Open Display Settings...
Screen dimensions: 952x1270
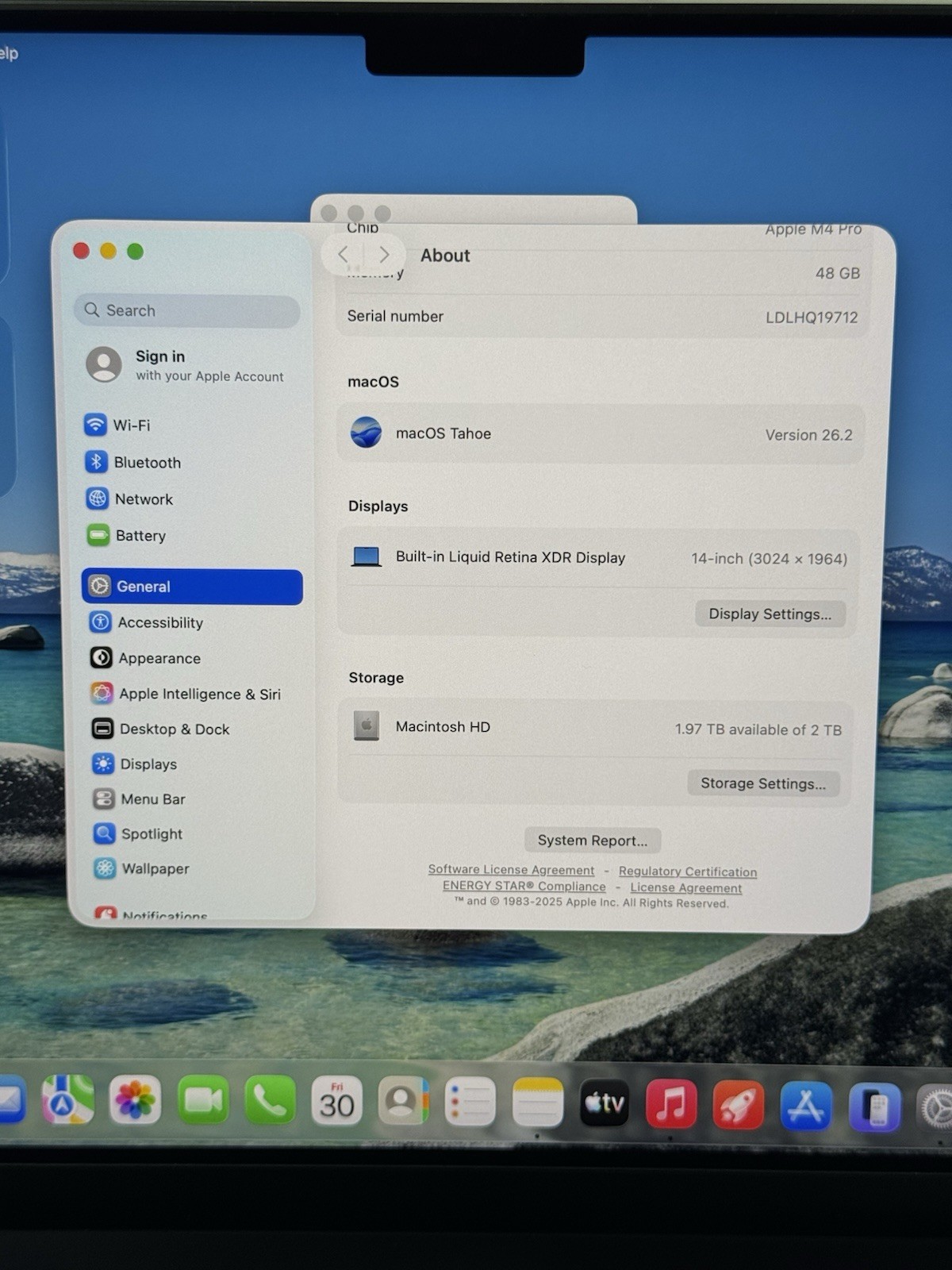tap(770, 614)
